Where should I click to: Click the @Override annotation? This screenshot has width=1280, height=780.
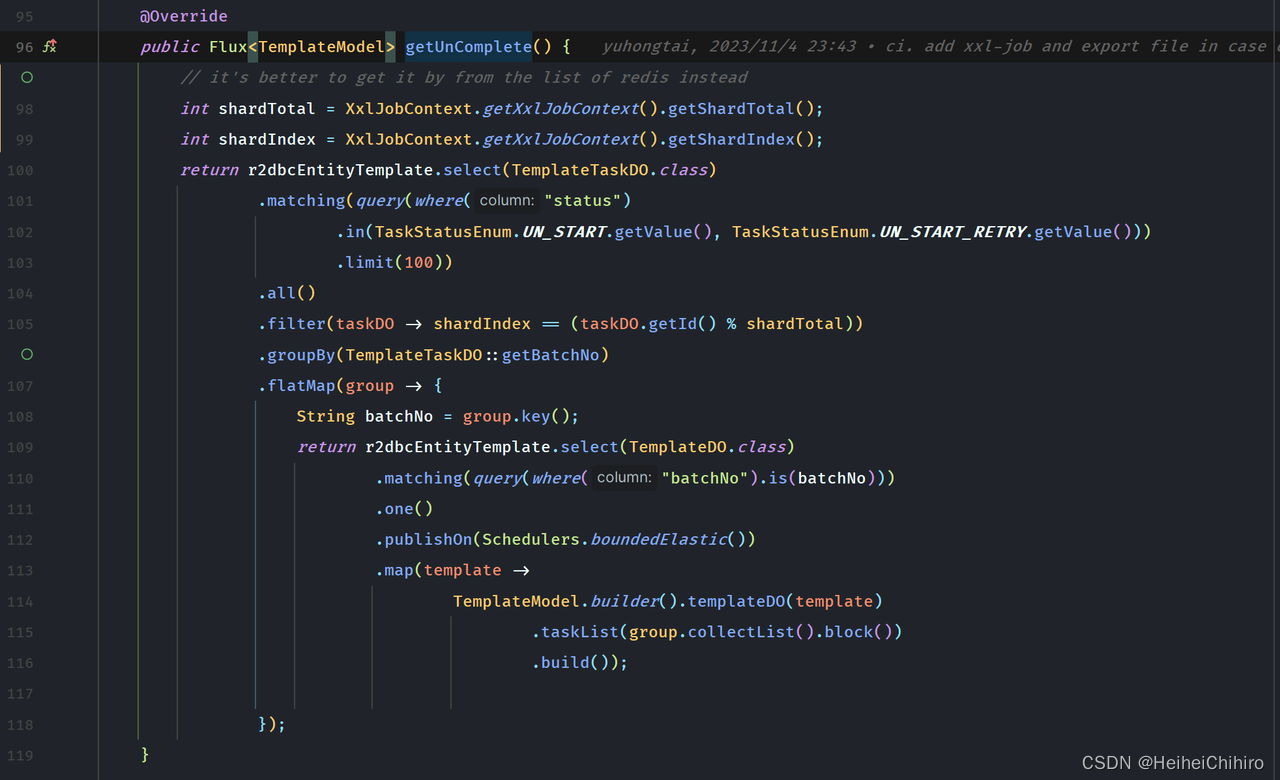pyautogui.click(x=184, y=16)
